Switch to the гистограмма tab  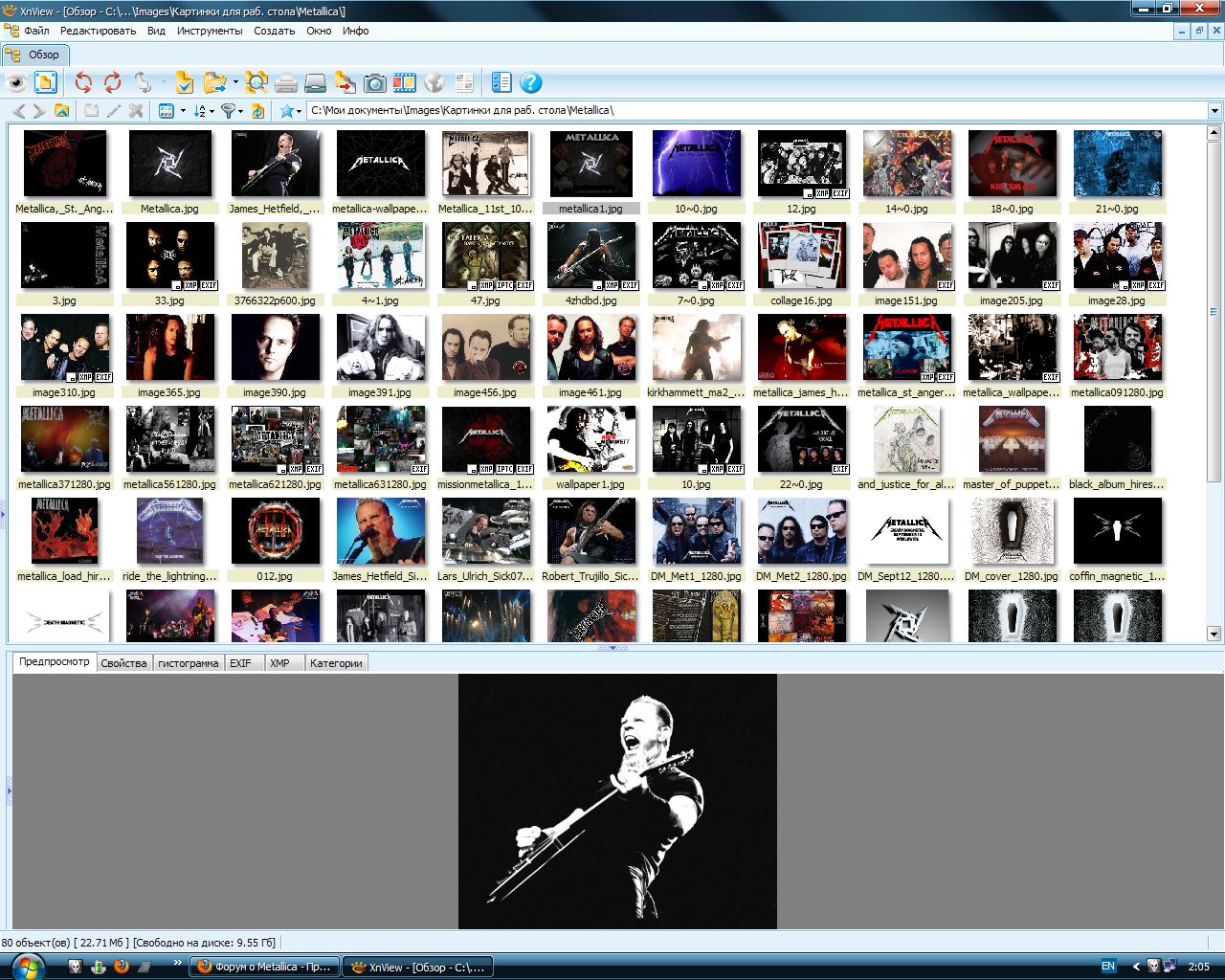[188, 663]
